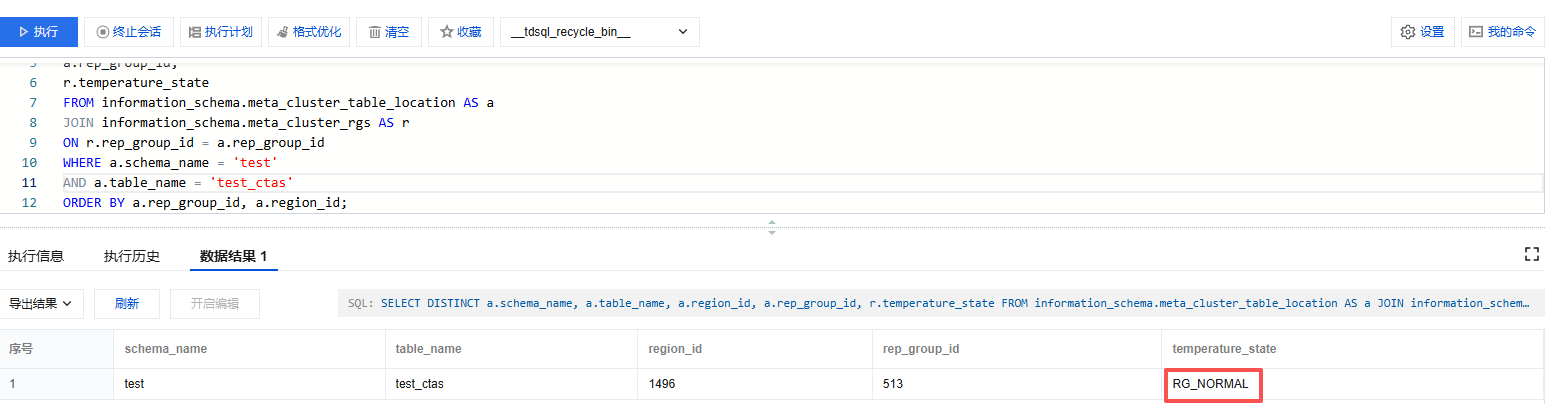
Task: Expand results panel to fullscreen
Action: point(1531,254)
